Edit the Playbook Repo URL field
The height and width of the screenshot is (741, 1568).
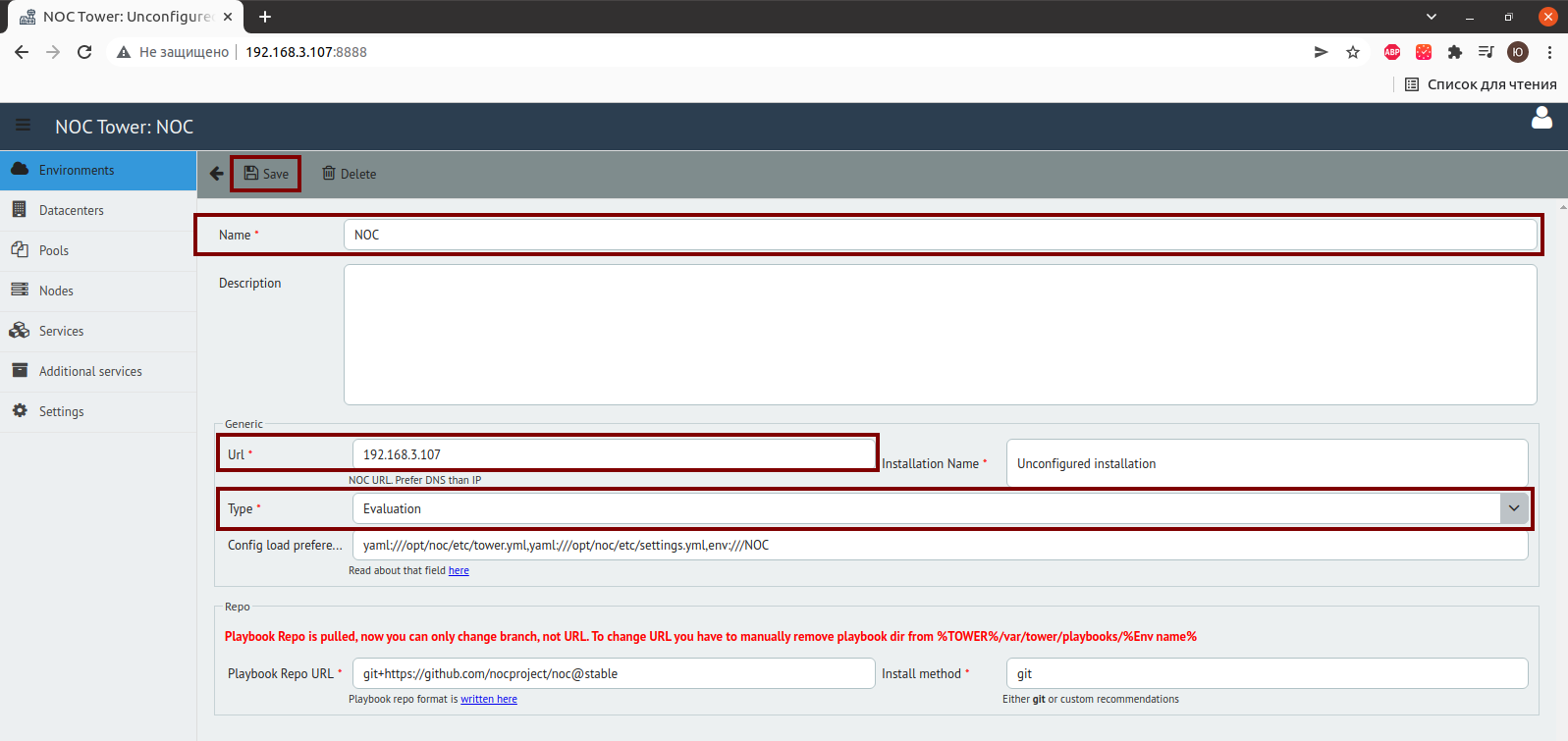pyautogui.click(x=613, y=673)
